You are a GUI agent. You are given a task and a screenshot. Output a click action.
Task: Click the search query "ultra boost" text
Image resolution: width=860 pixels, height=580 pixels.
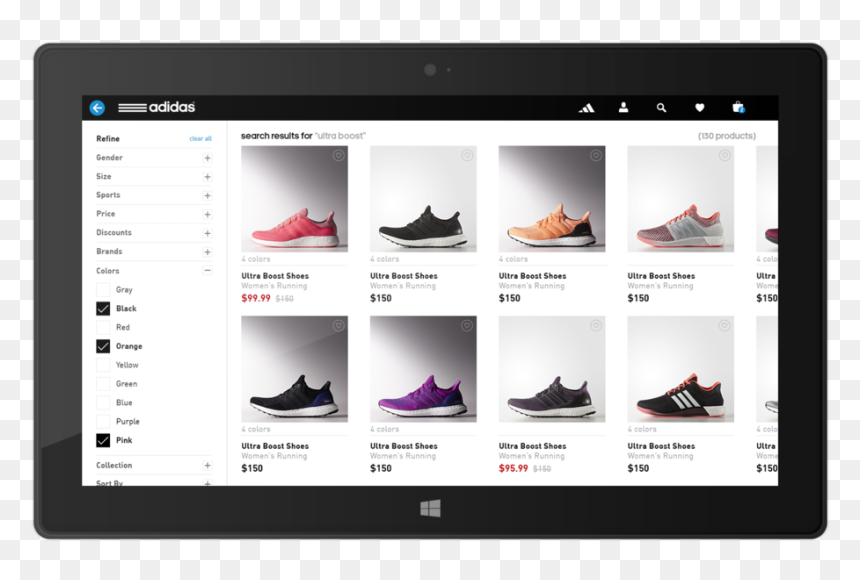pyautogui.click(x=340, y=136)
